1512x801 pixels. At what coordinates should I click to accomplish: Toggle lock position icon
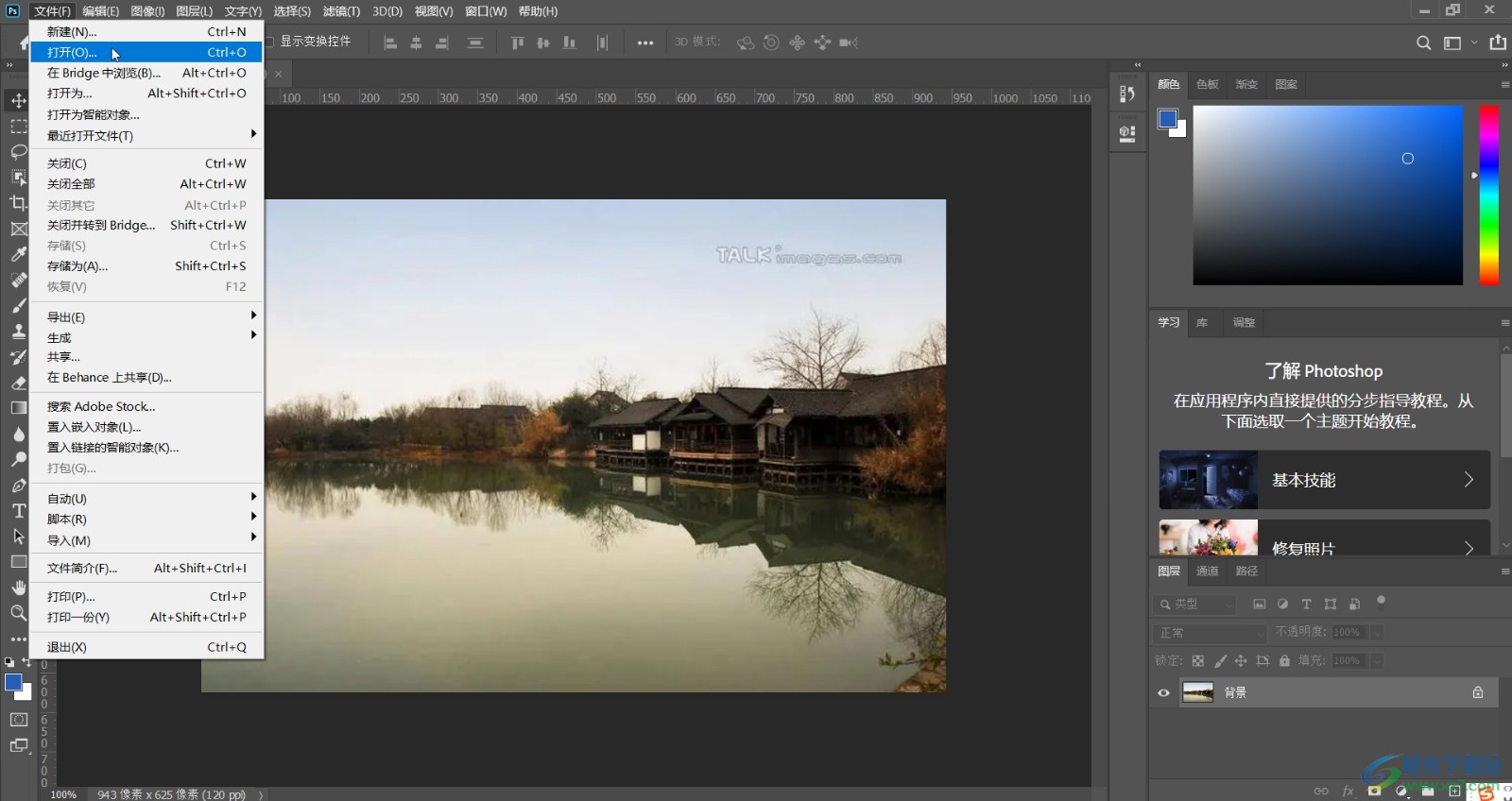pos(1241,661)
